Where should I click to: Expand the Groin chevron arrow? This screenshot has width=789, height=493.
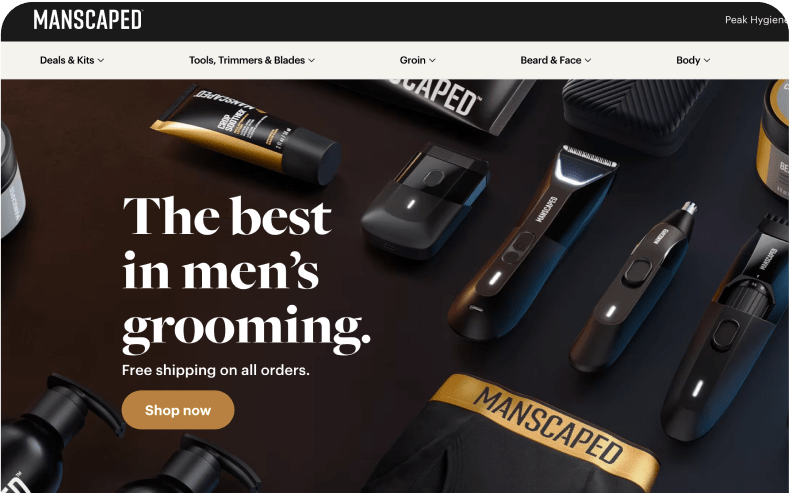click(432, 60)
